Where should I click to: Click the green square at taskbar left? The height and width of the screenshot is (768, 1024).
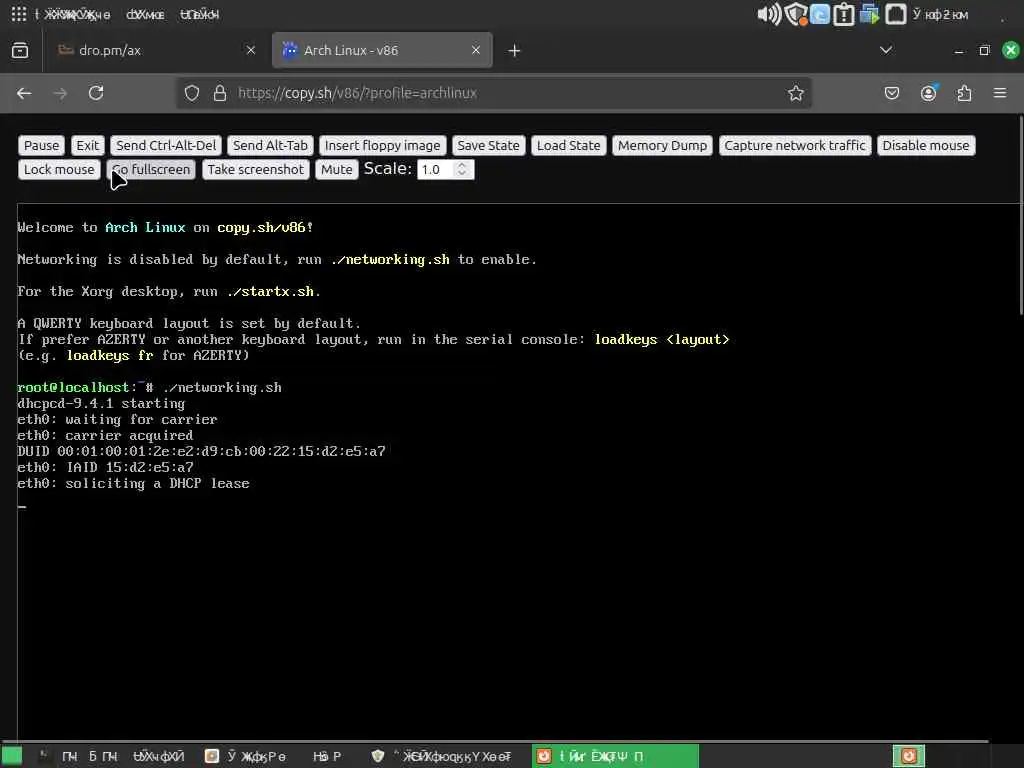(12, 756)
